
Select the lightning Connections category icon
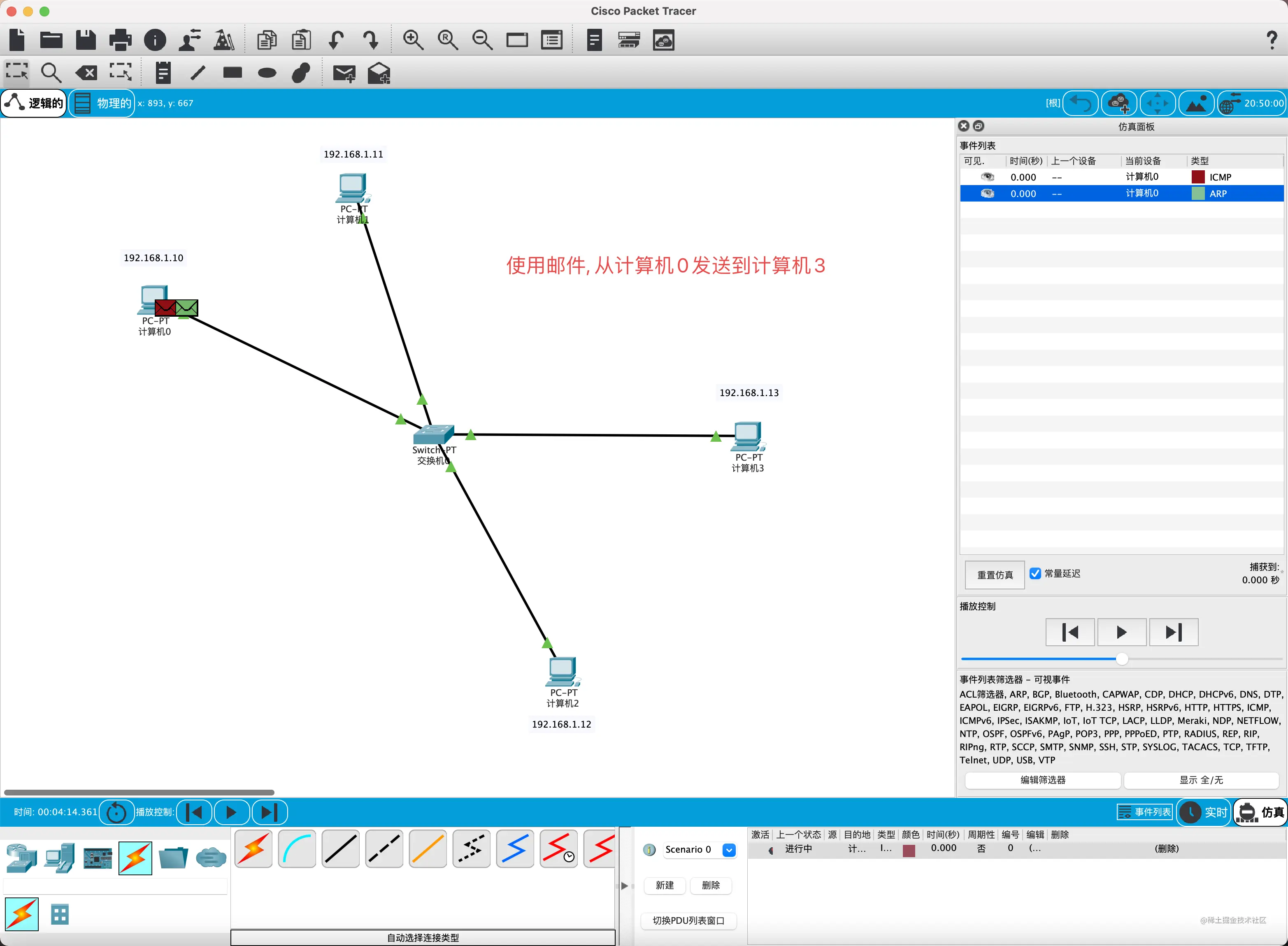(x=135, y=858)
